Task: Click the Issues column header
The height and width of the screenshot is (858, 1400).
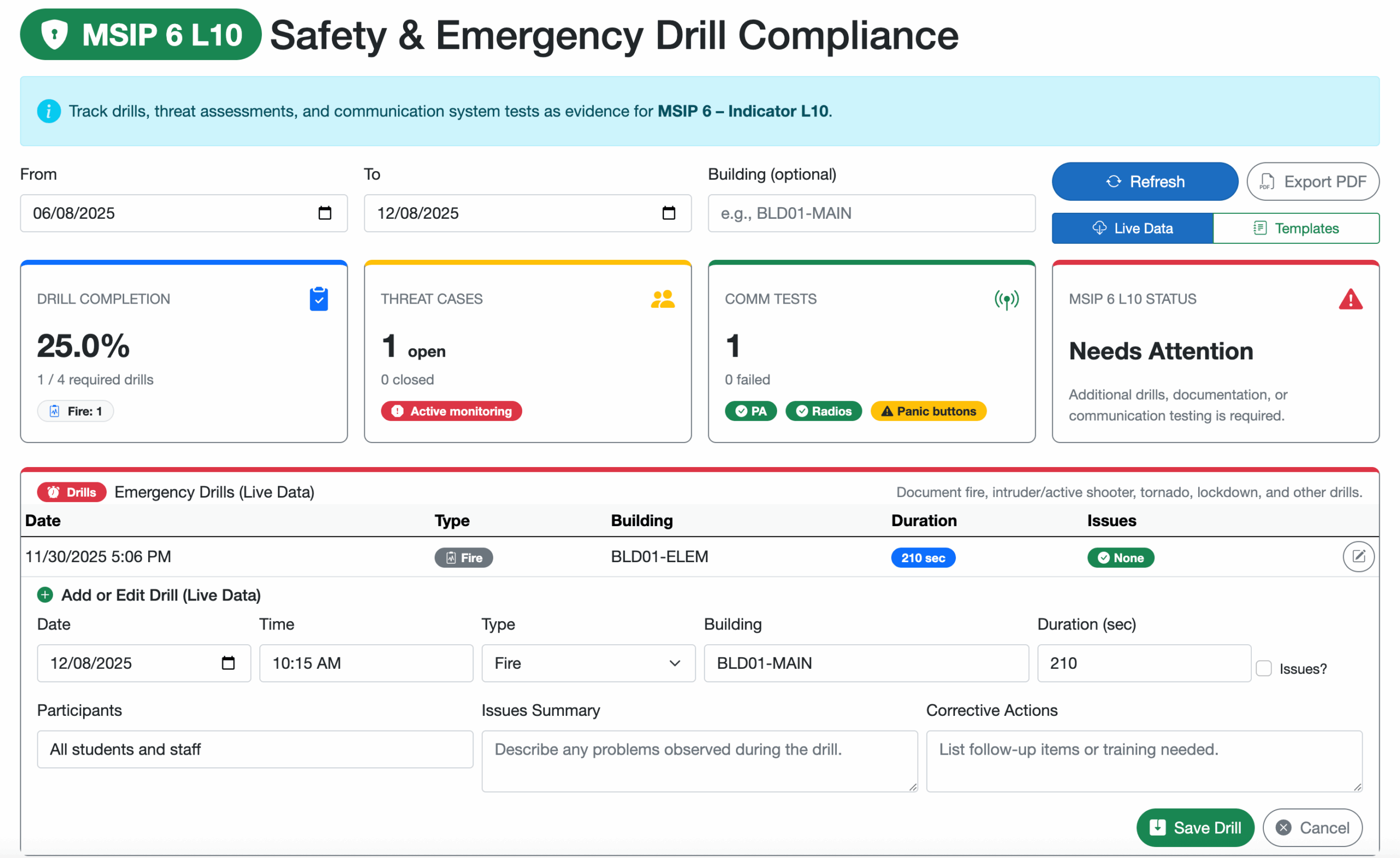Action: [1111, 521]
